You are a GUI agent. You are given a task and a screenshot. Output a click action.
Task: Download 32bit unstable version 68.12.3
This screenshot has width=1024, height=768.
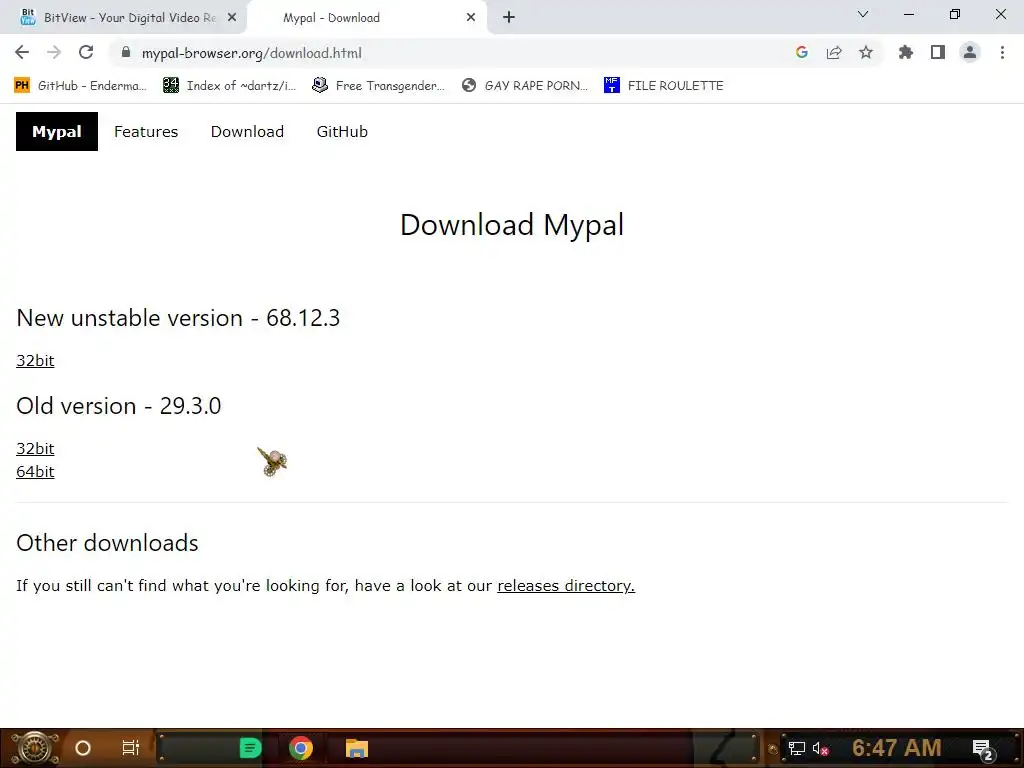(35, 360)
